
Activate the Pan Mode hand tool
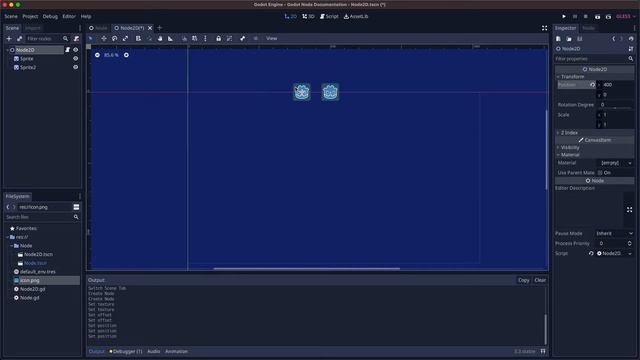(160, 38)
